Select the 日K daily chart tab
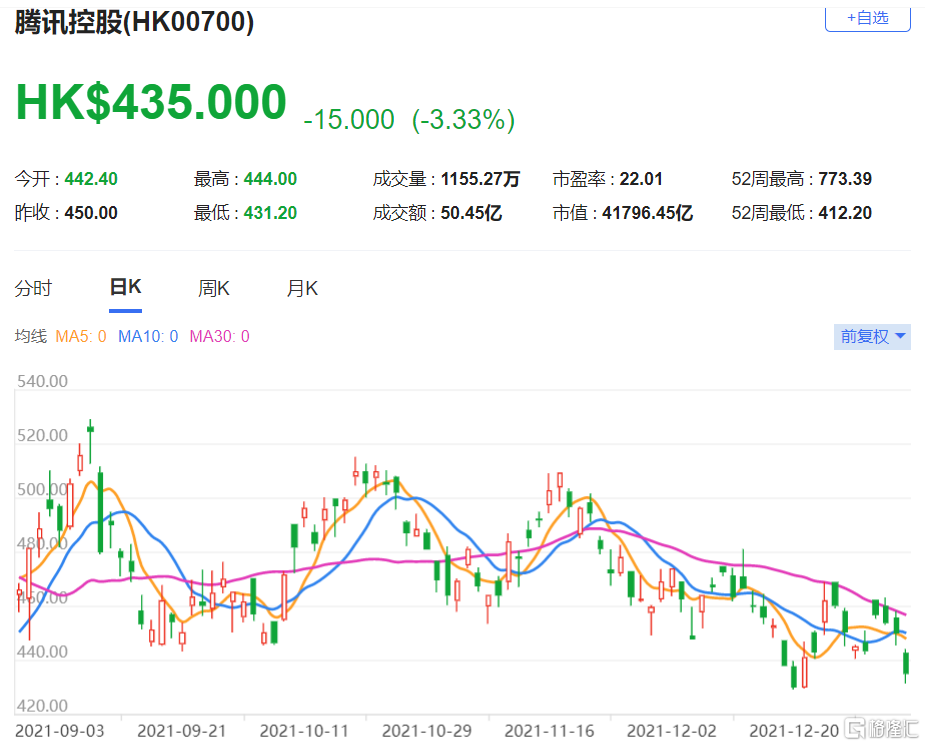This screenshot has width=925, height=746. 125,288
